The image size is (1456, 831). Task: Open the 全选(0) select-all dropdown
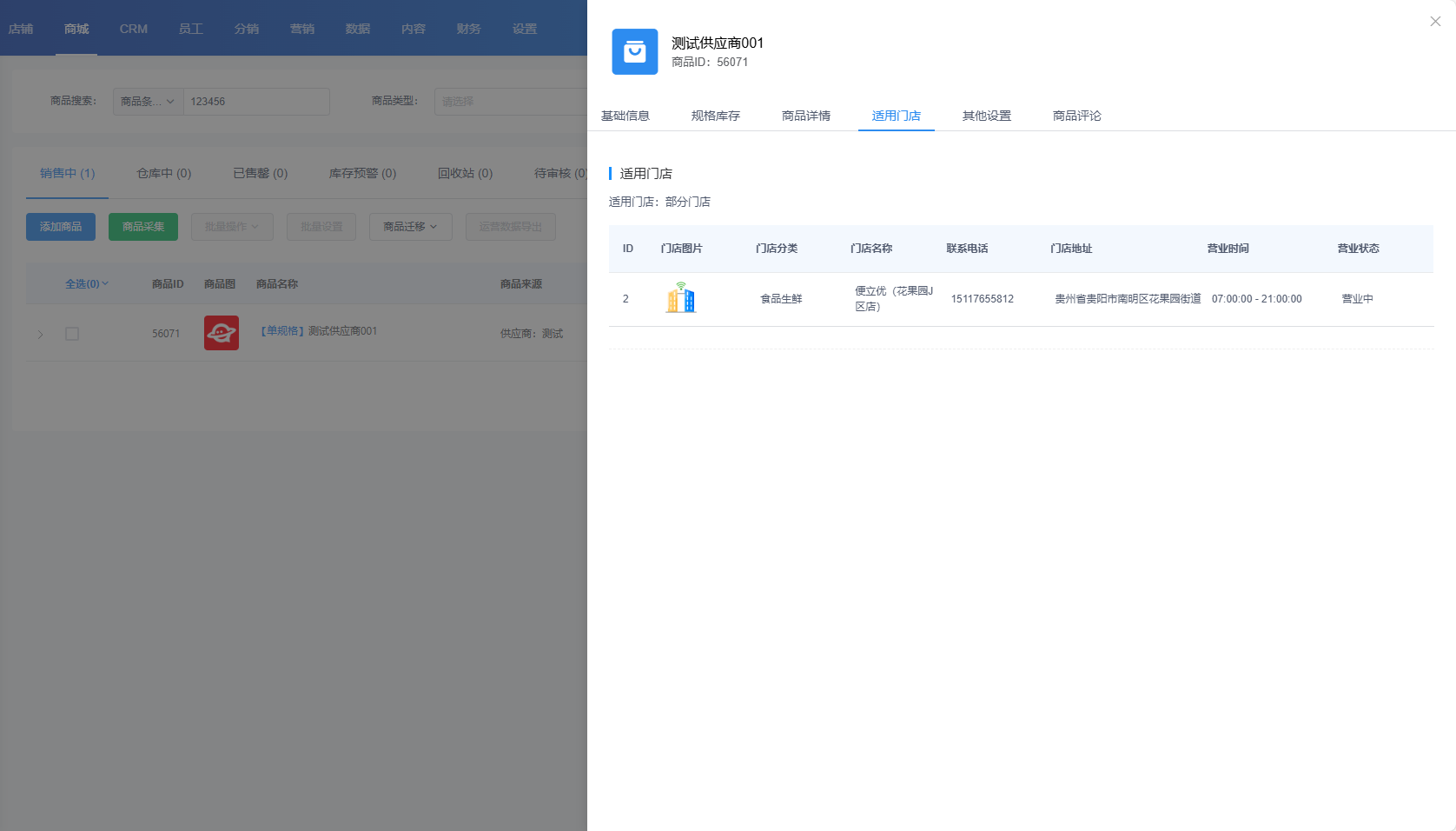pyautogui.click(x=87, y=284)
